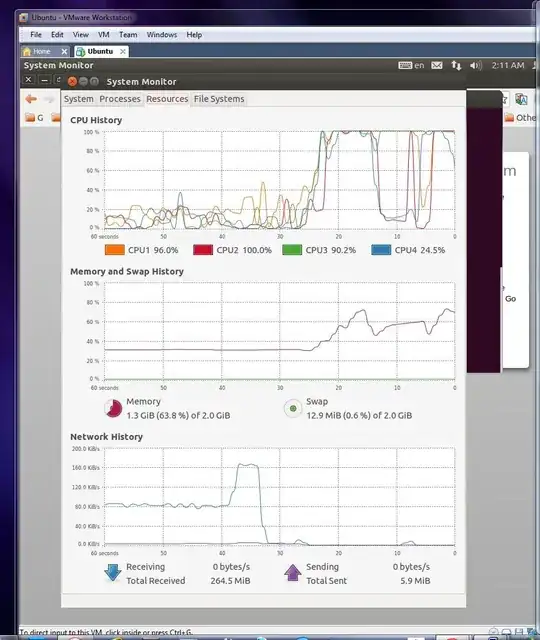The height and width of the screenshot is (640, 540).
Task: Click the Receiving blue down-arrow icon
Action: [113, 573]
